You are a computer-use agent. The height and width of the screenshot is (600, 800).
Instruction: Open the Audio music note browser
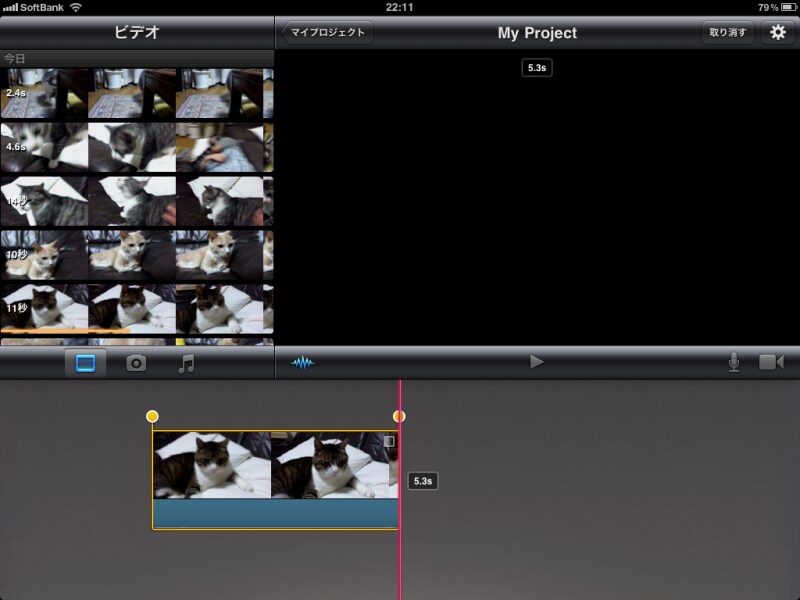pos(186,363)
